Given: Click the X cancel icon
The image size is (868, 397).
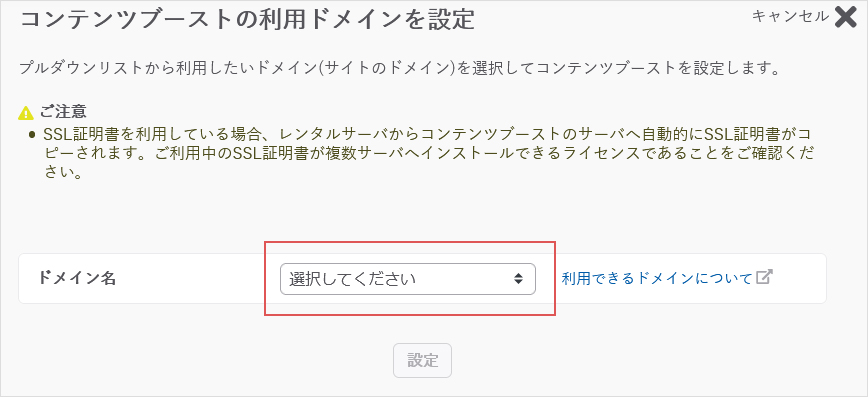Looking at the screenshot, I should point(845,17).
